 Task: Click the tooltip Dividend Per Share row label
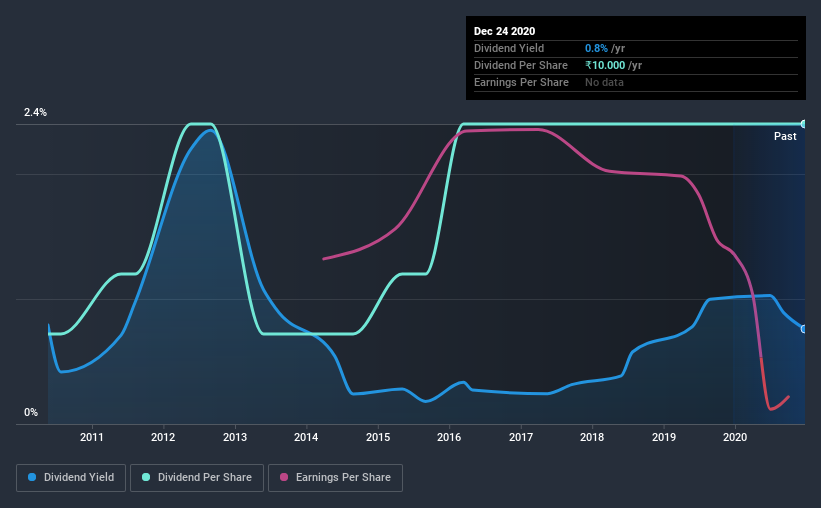[520, 65]
